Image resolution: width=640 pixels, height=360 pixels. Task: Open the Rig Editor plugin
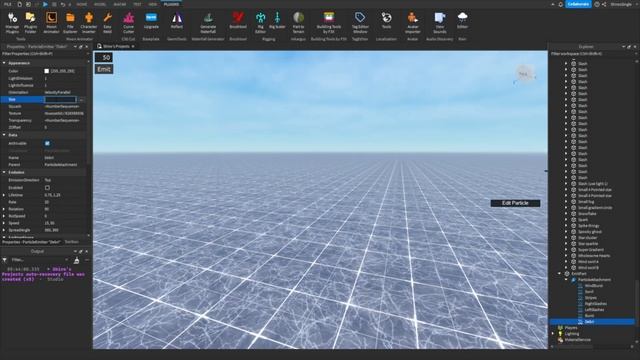(260, 23)
